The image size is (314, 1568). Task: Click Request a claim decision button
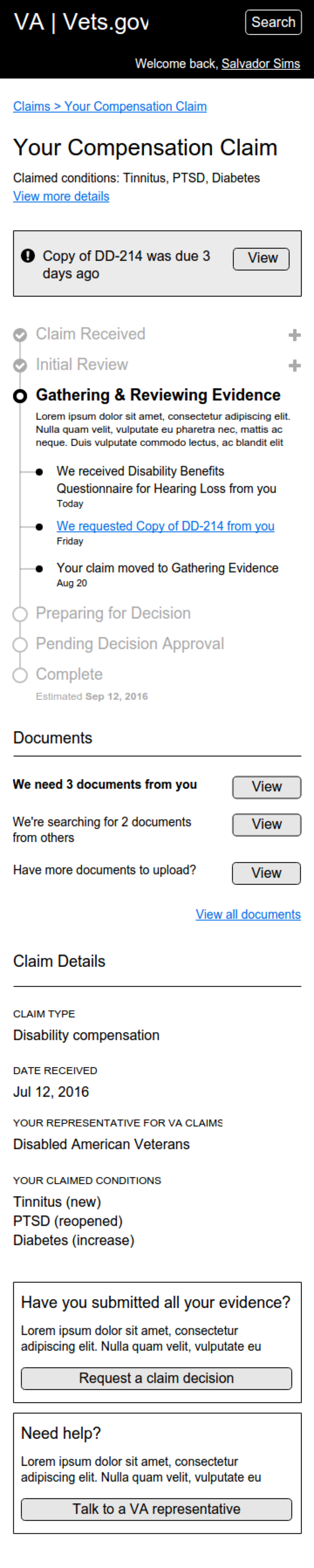pos(157,1378)
